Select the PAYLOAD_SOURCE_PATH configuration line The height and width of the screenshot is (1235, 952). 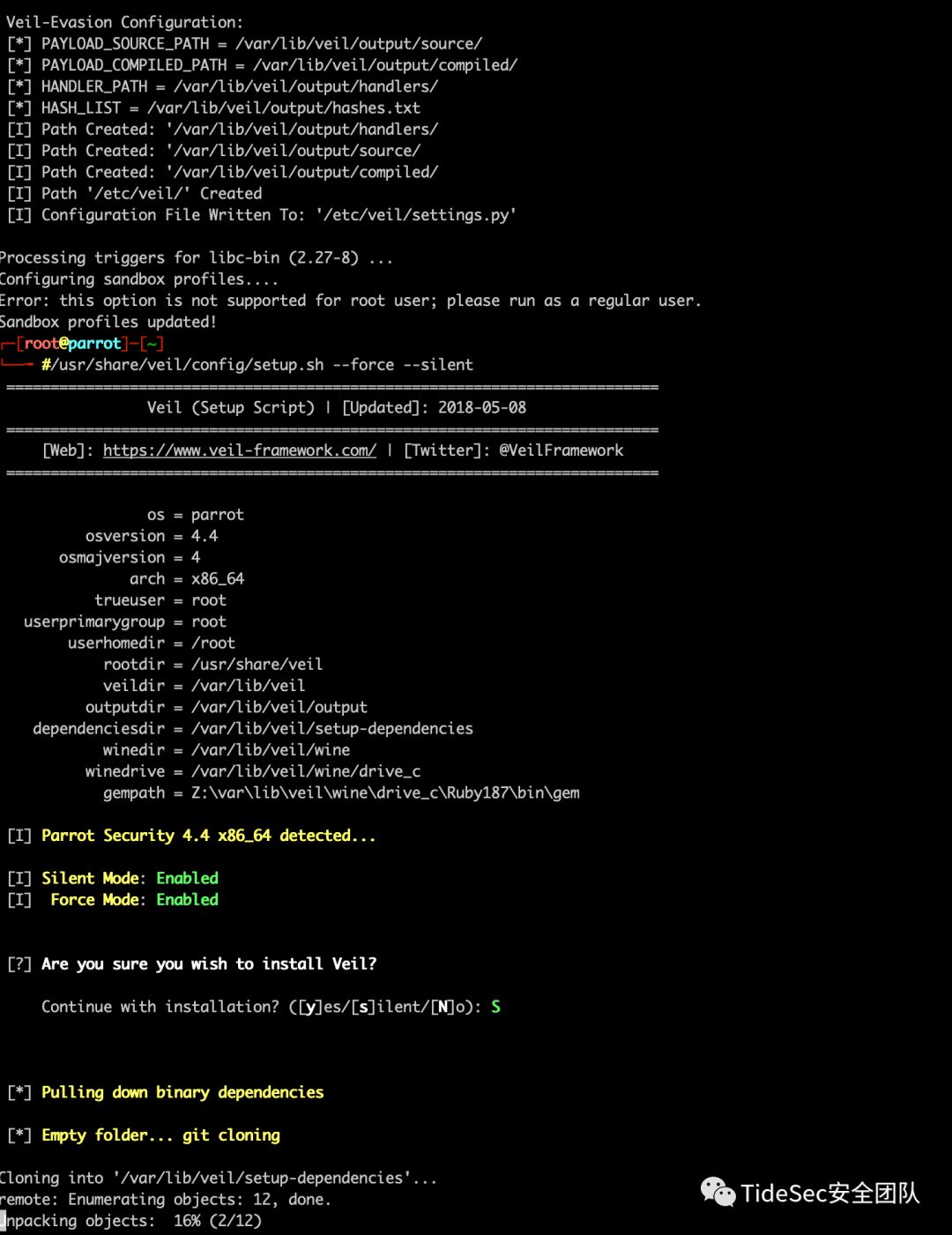point(244,43)
